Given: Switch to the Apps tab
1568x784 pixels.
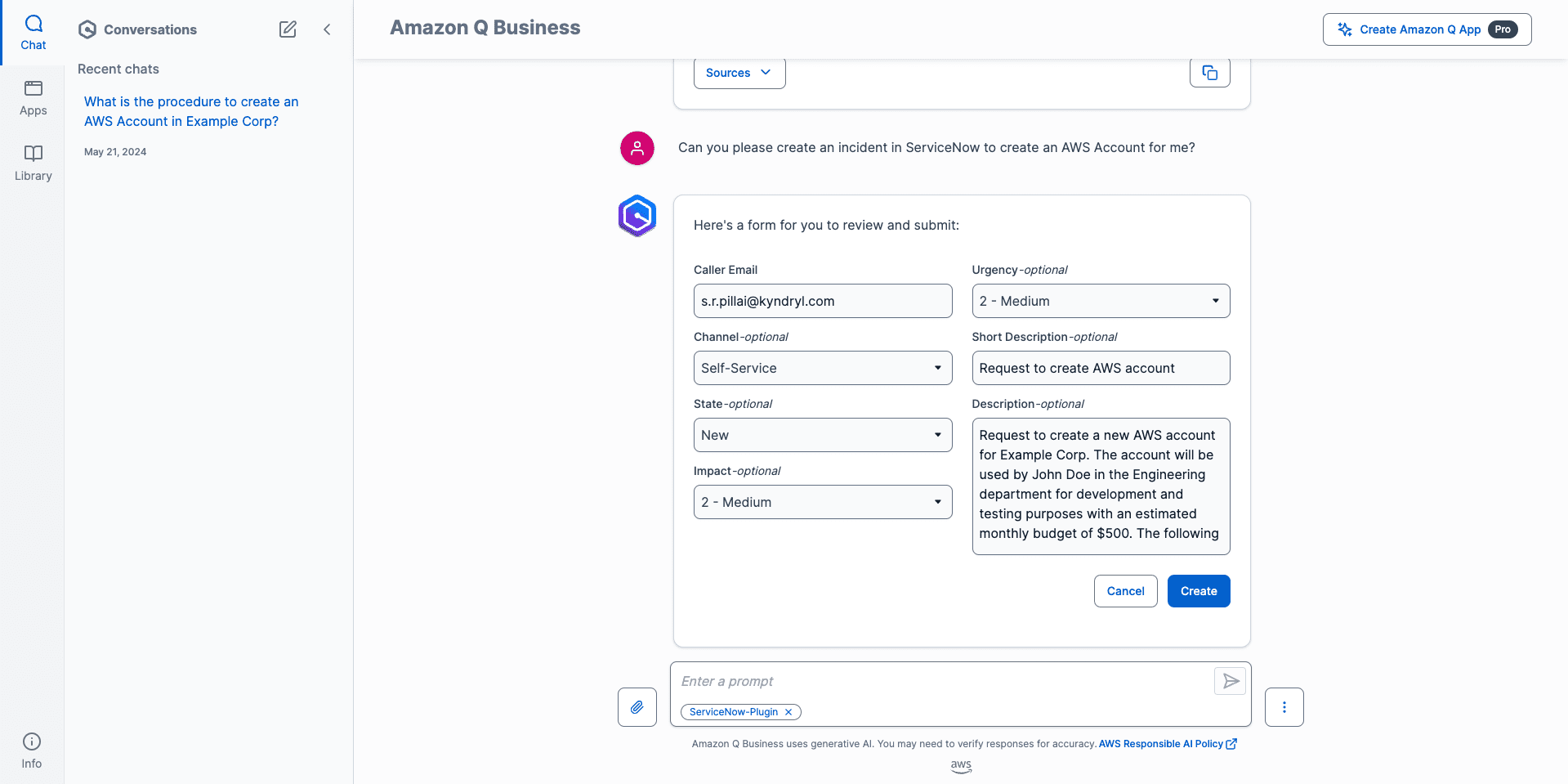Looking at the screenshot, I should tap(34, 98).
